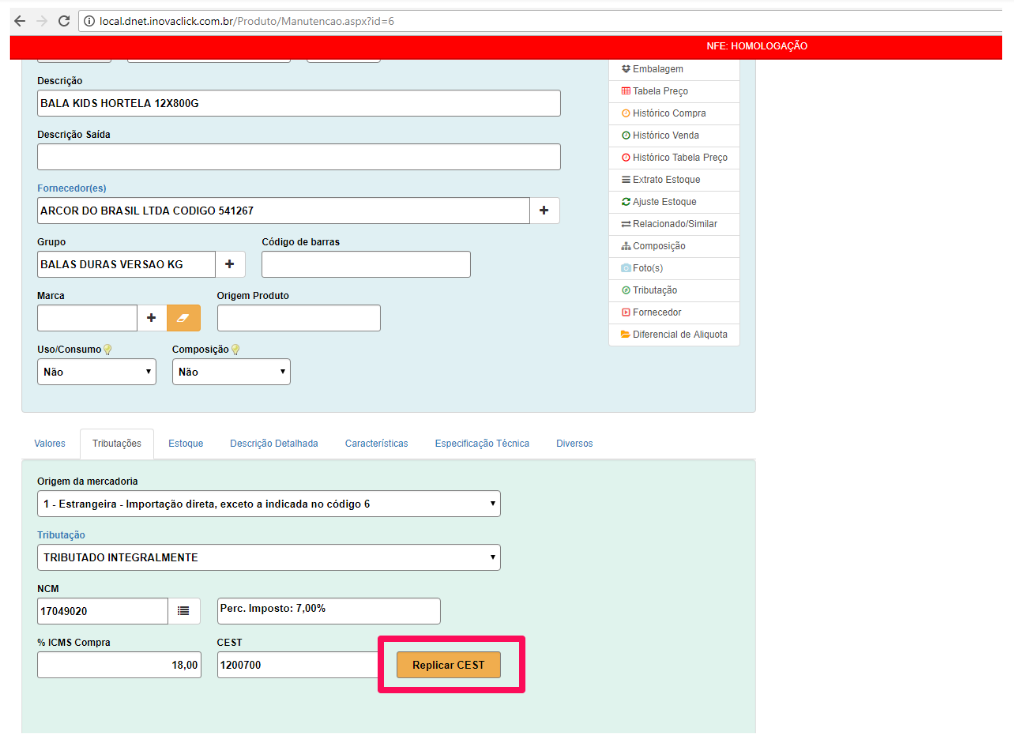Clear Marca with the orange eraser icon
The height and width of the screenshot is (750, 1014).
click(x=183, y=318)
